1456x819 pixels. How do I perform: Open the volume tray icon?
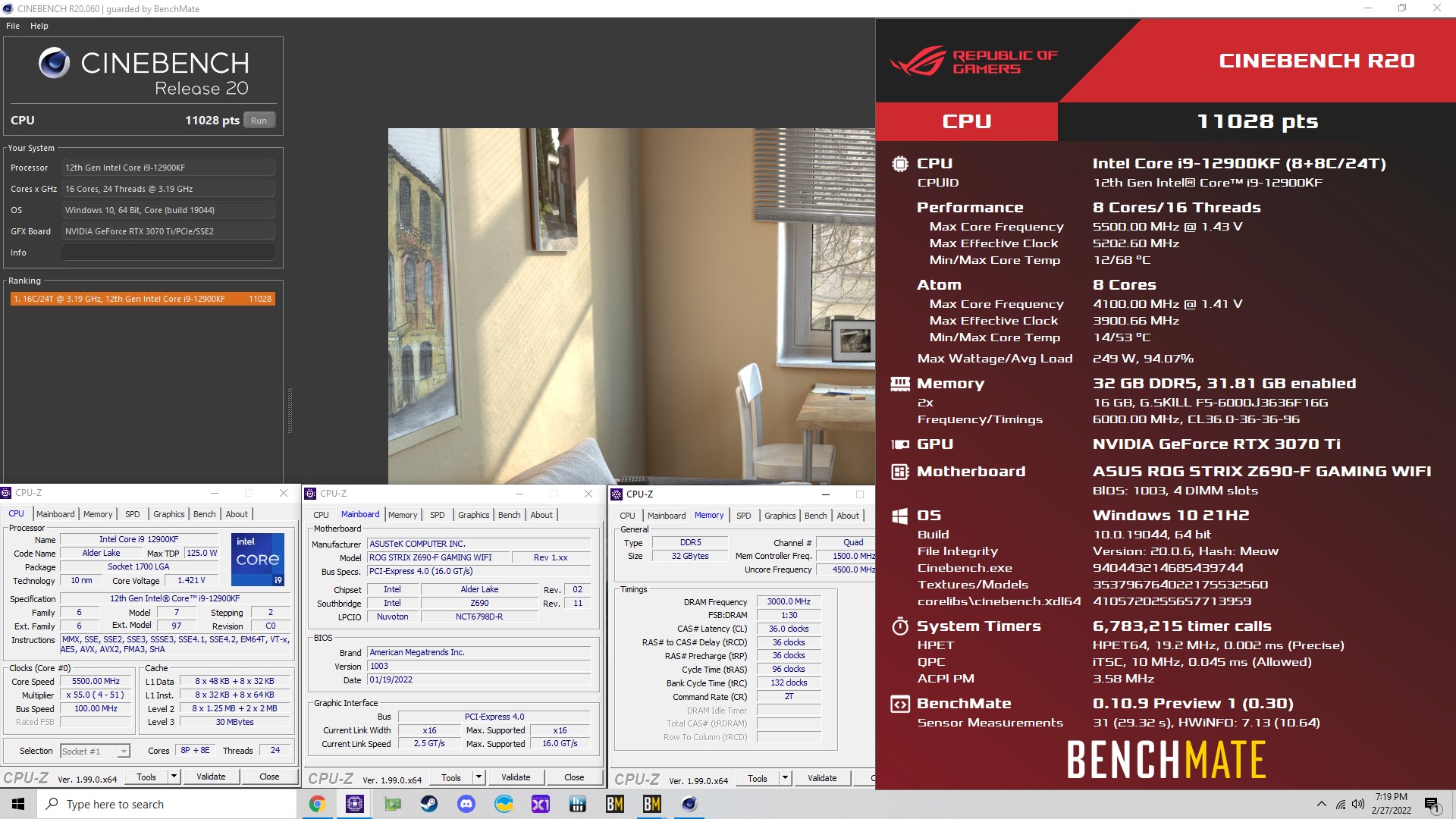click(1358, 805)
